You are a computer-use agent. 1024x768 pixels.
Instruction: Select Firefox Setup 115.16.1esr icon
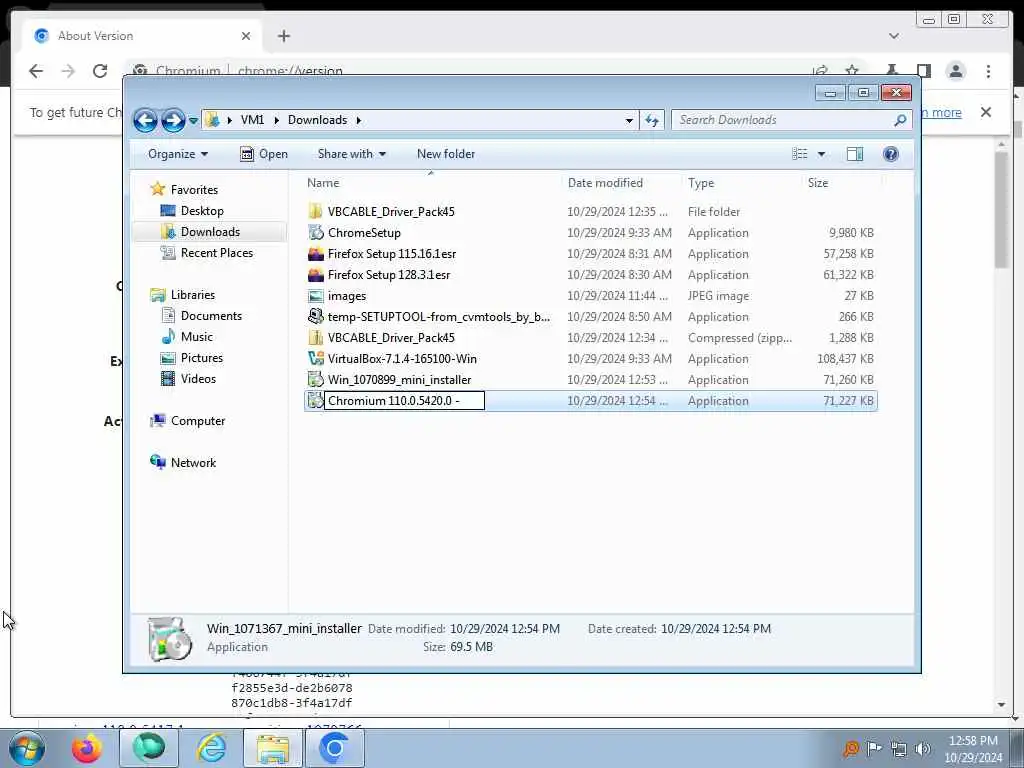[x=315, y=253]
